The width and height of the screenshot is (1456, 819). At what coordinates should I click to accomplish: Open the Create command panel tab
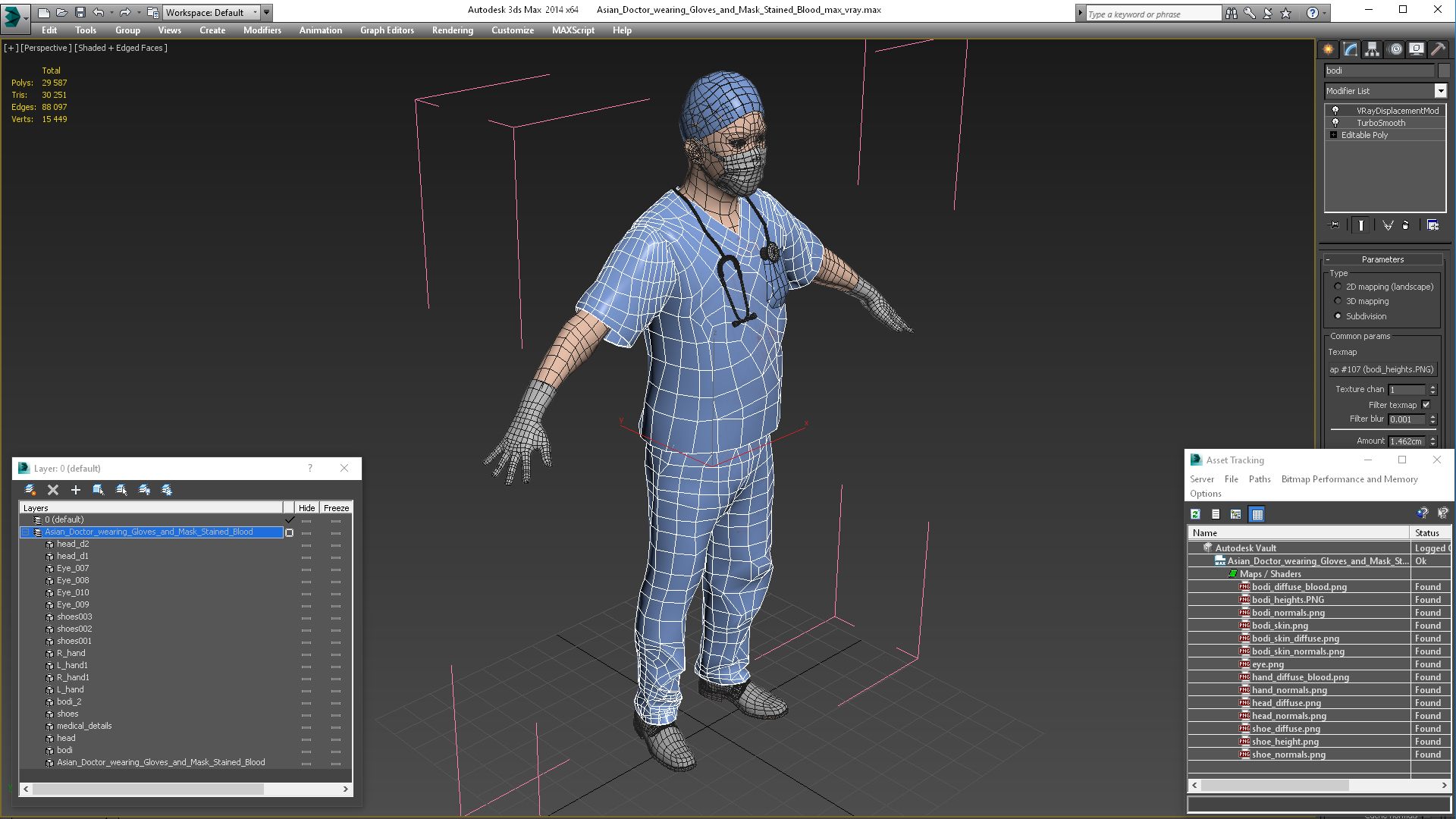click(x=1329, y=49)
